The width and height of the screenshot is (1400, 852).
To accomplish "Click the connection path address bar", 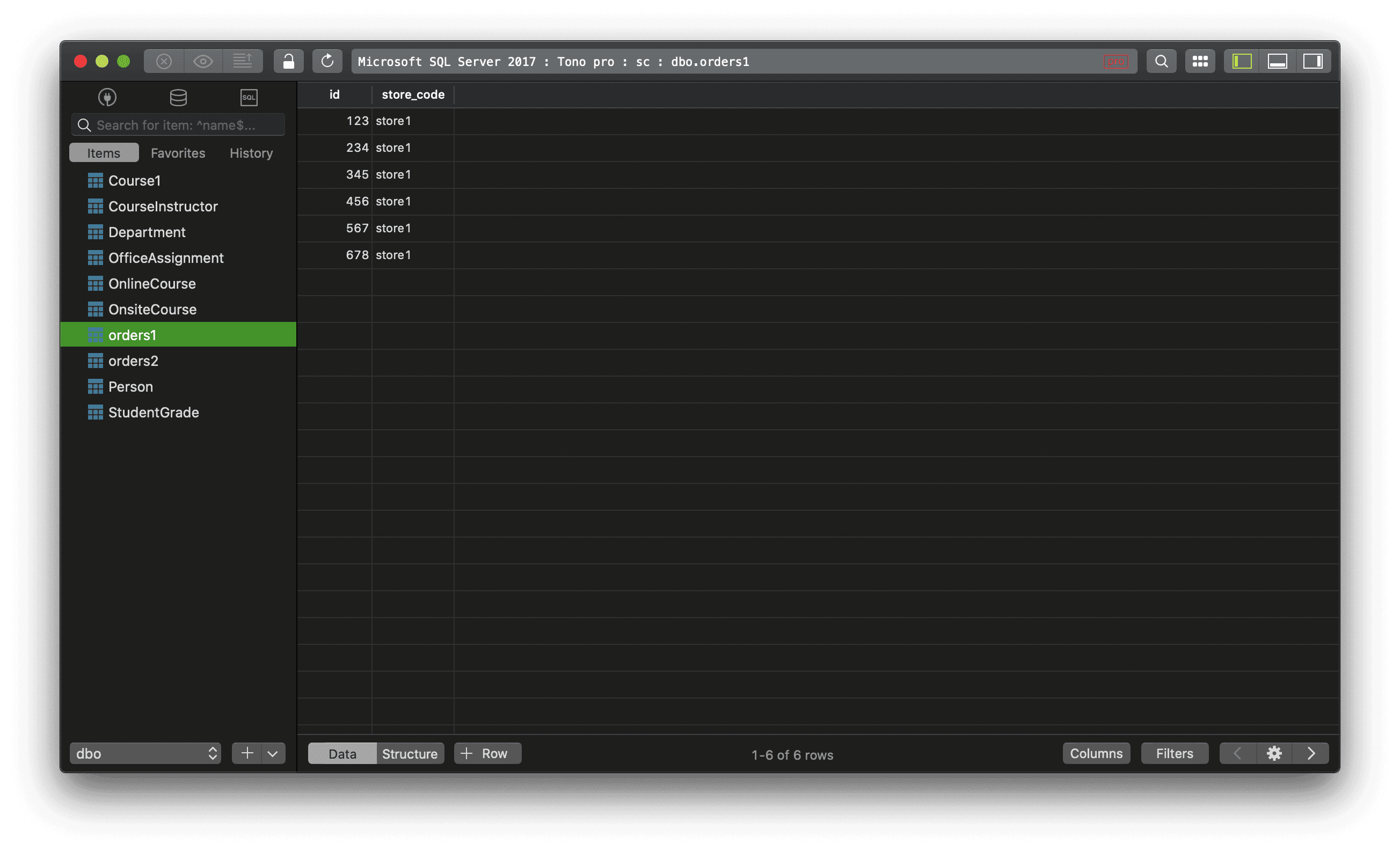I will 745,61.
